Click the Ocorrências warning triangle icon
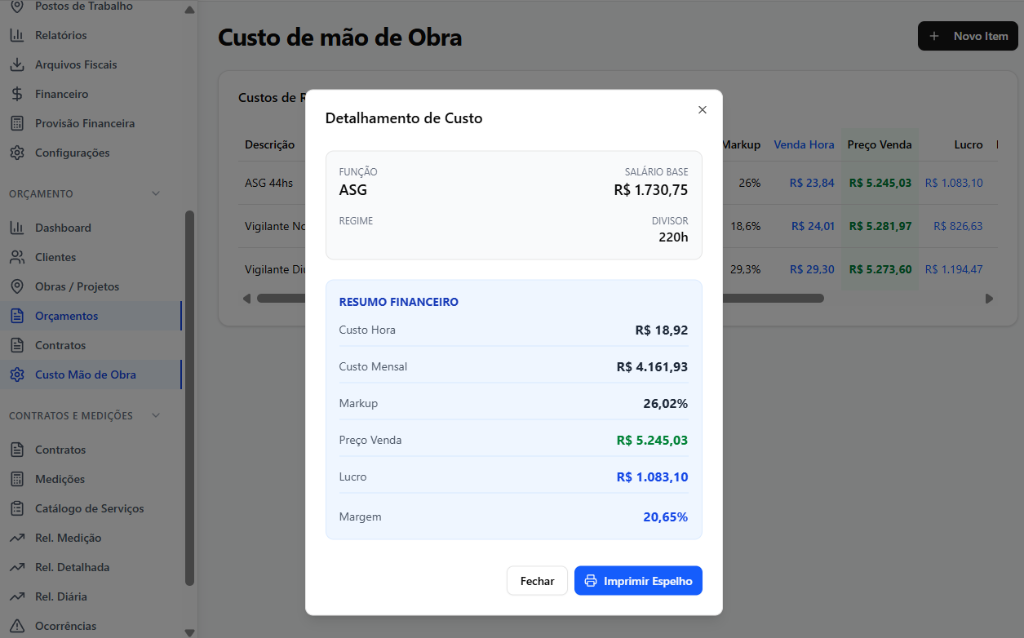 click(x=17, y=626)
